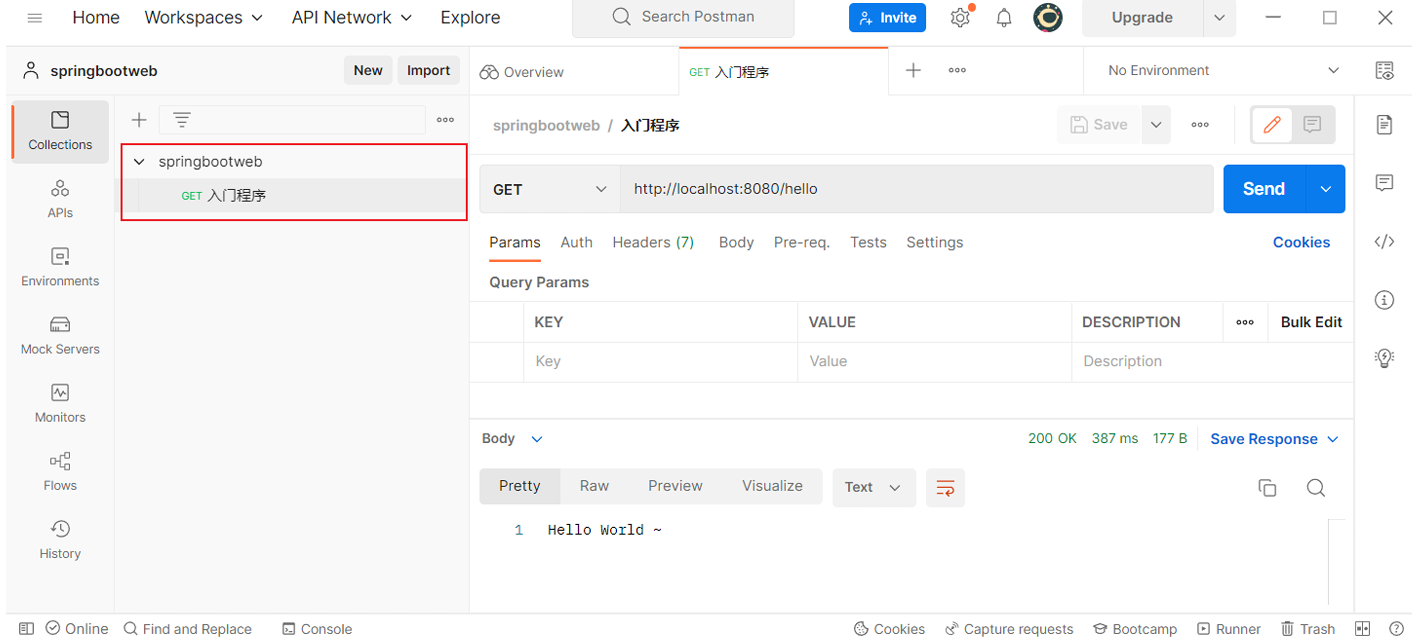Open API Network dropdown

pos(352,18)
